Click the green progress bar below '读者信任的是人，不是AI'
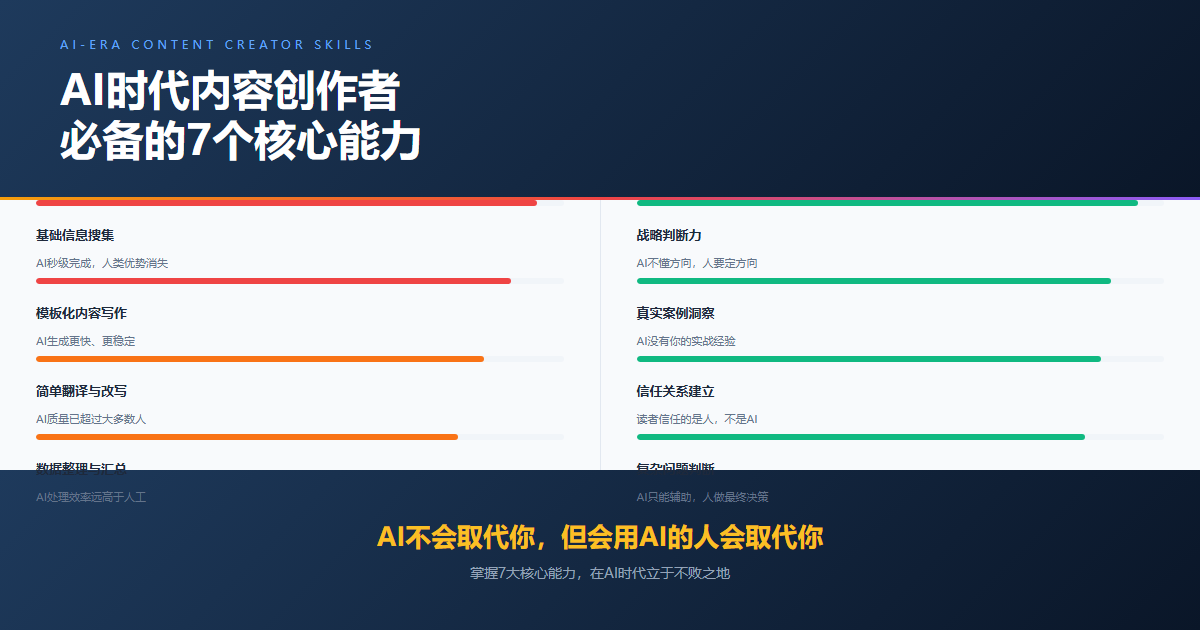Image resolution: width=1200 pixels, height=630 pixels. 860,437
